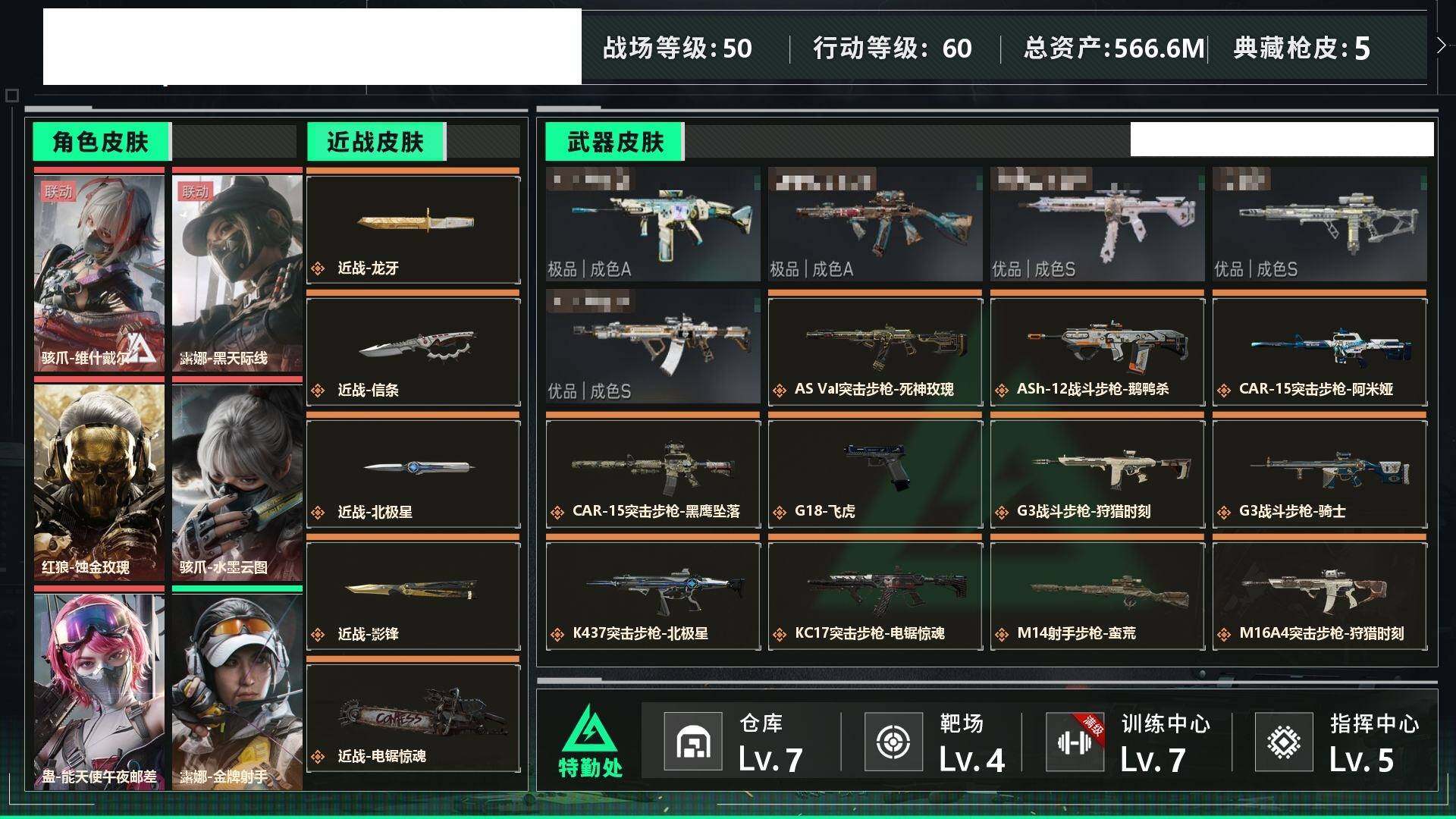Click the 训练中心 dumbbell icon

coord(1075,742)
